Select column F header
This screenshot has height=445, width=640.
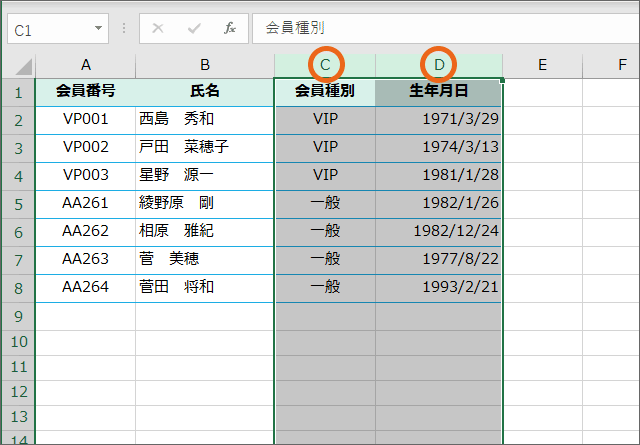[x=611, y=65]
